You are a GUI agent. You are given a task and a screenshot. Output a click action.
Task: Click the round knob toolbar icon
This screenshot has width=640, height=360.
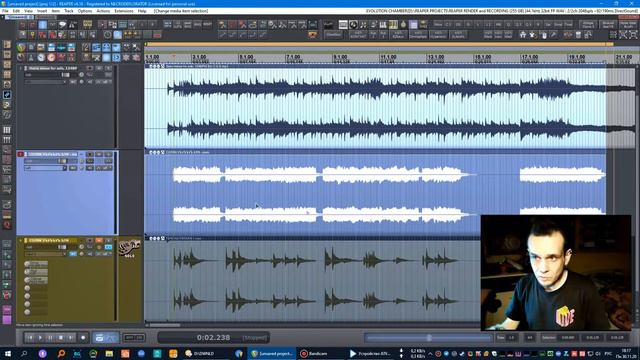tap(353, 25)
